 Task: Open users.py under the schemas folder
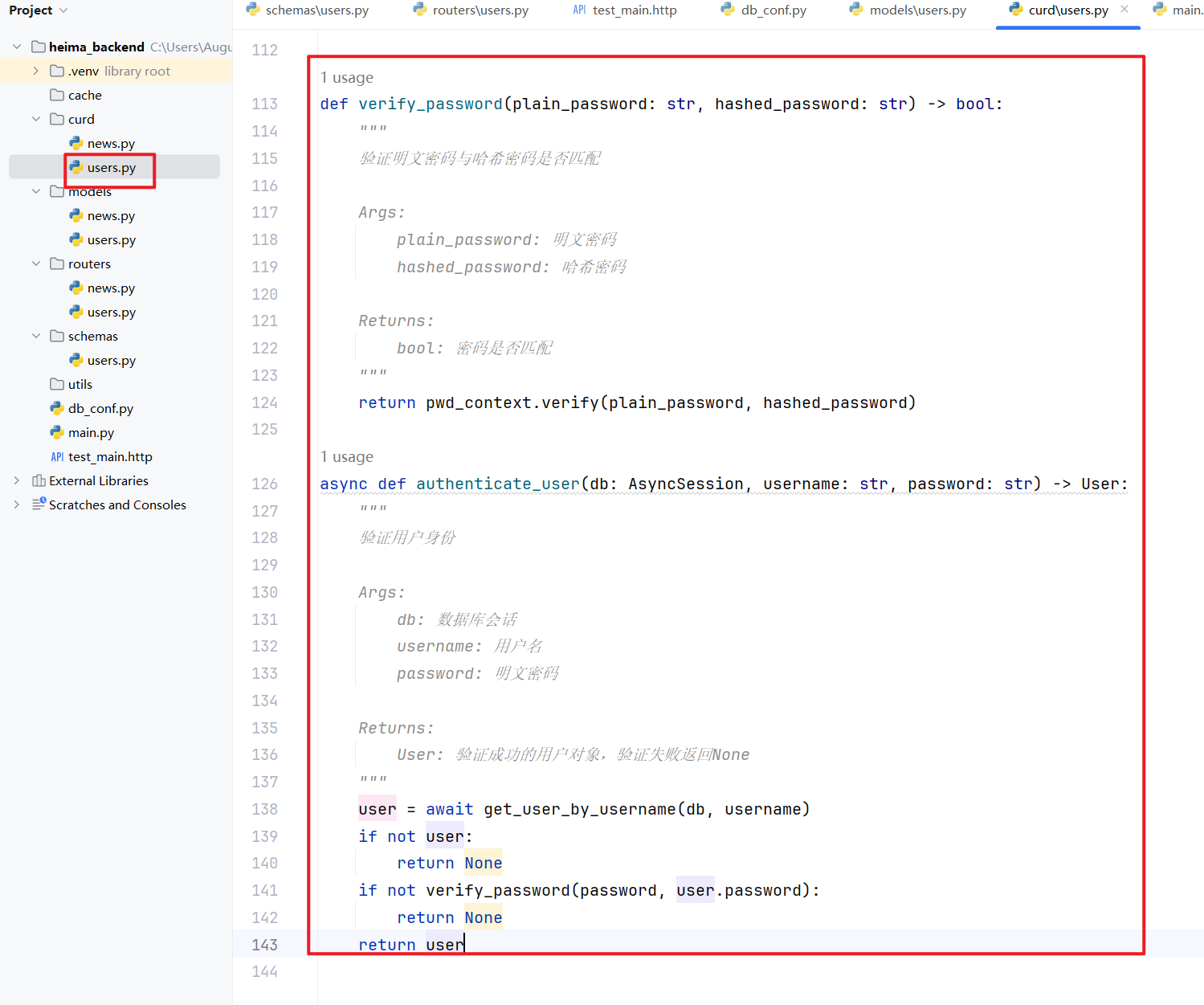pyautogui.click(x=111, y=360)
